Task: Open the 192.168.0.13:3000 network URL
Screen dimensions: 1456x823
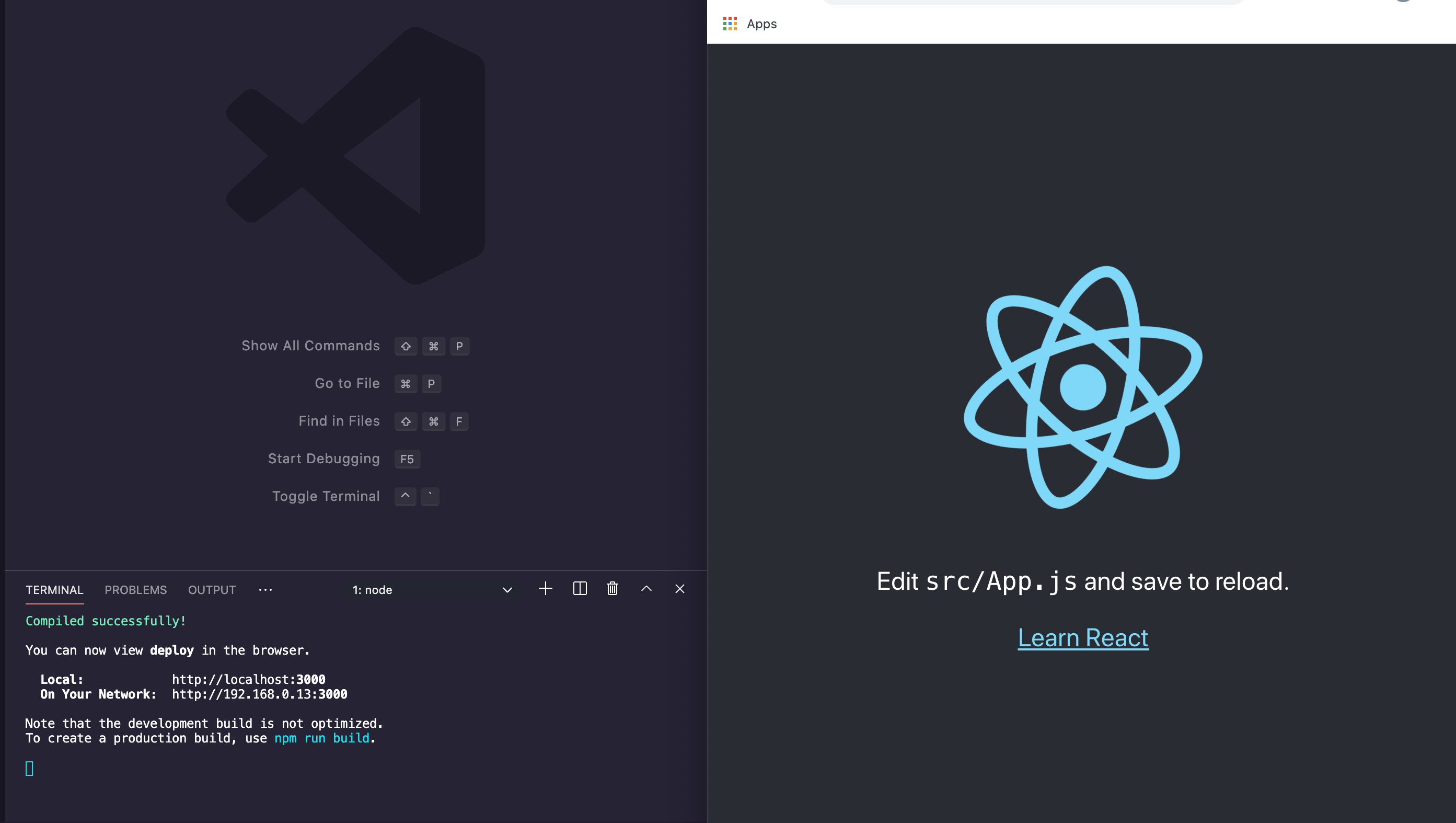Action: (x=259, y=694)
